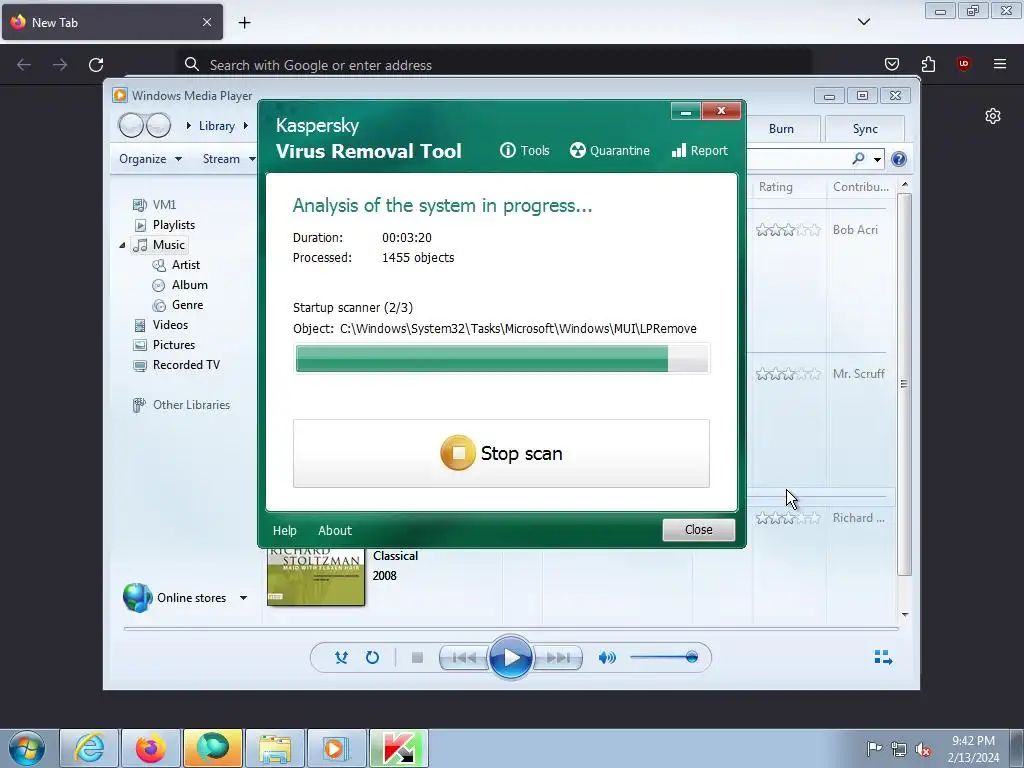This screenshot has height=768, width=1024.
Task: Skip to previous track in Media Player
Action: coord(464,657)
